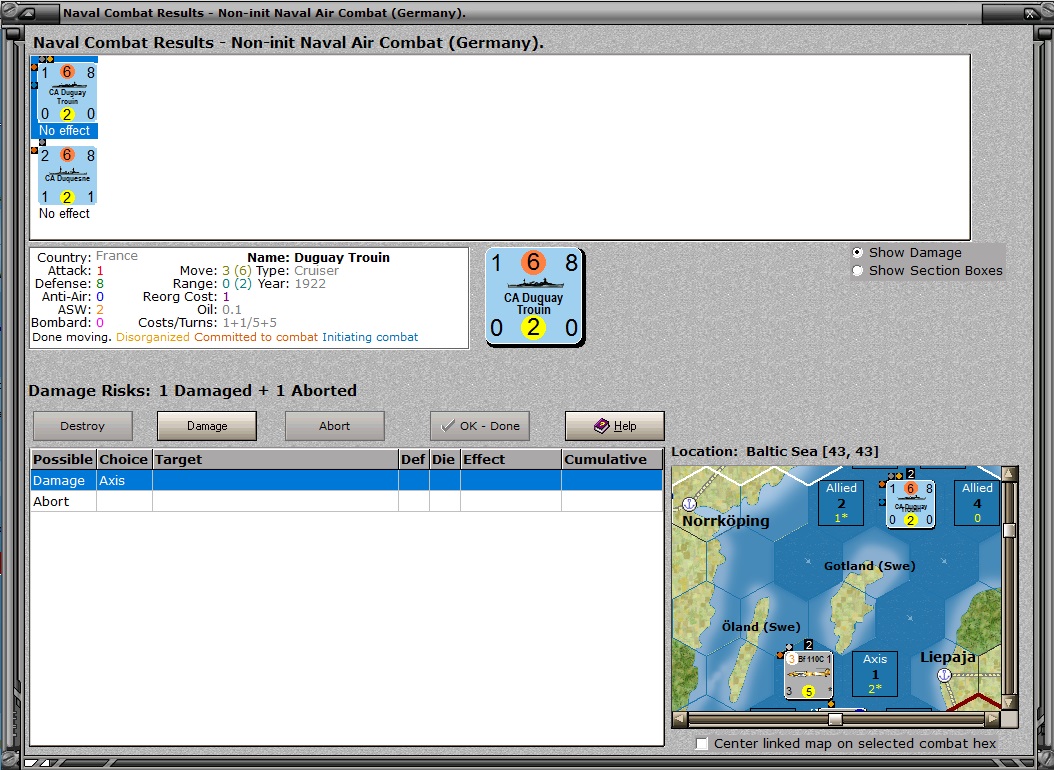Click the Allied 4 section box on map

pyautogui.click(x=977, y=503)
